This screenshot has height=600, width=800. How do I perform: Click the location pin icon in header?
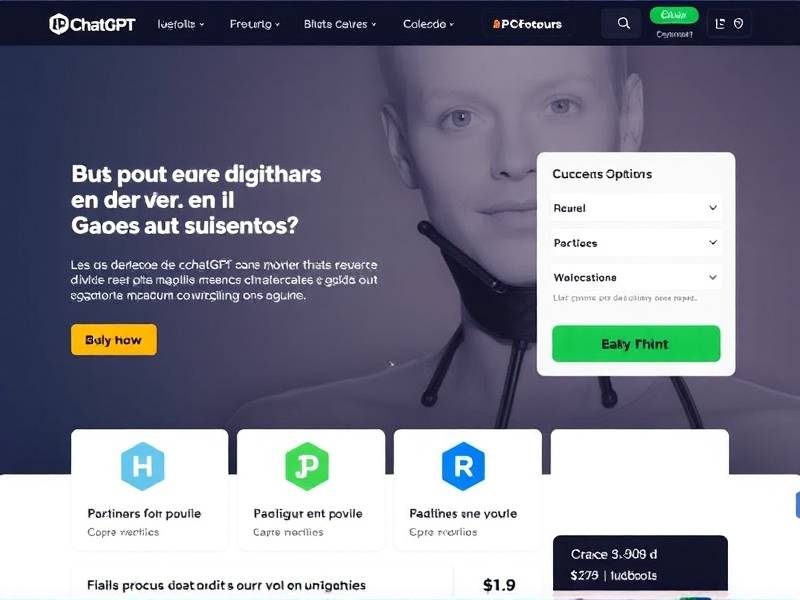(x=738, y=24)
